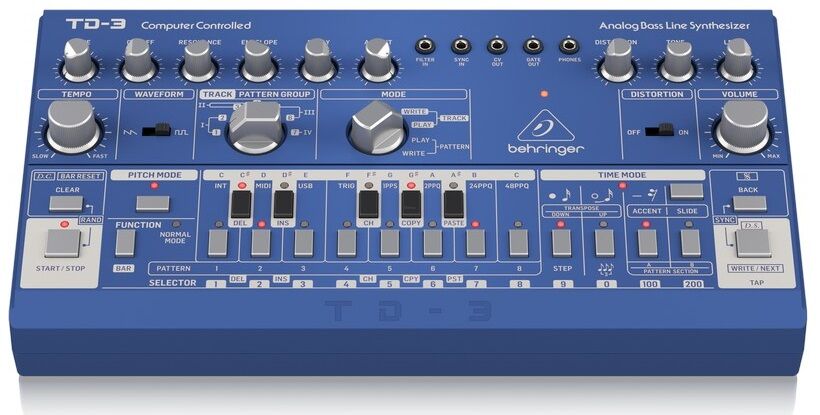Select pattern button 8

point(518,243)
